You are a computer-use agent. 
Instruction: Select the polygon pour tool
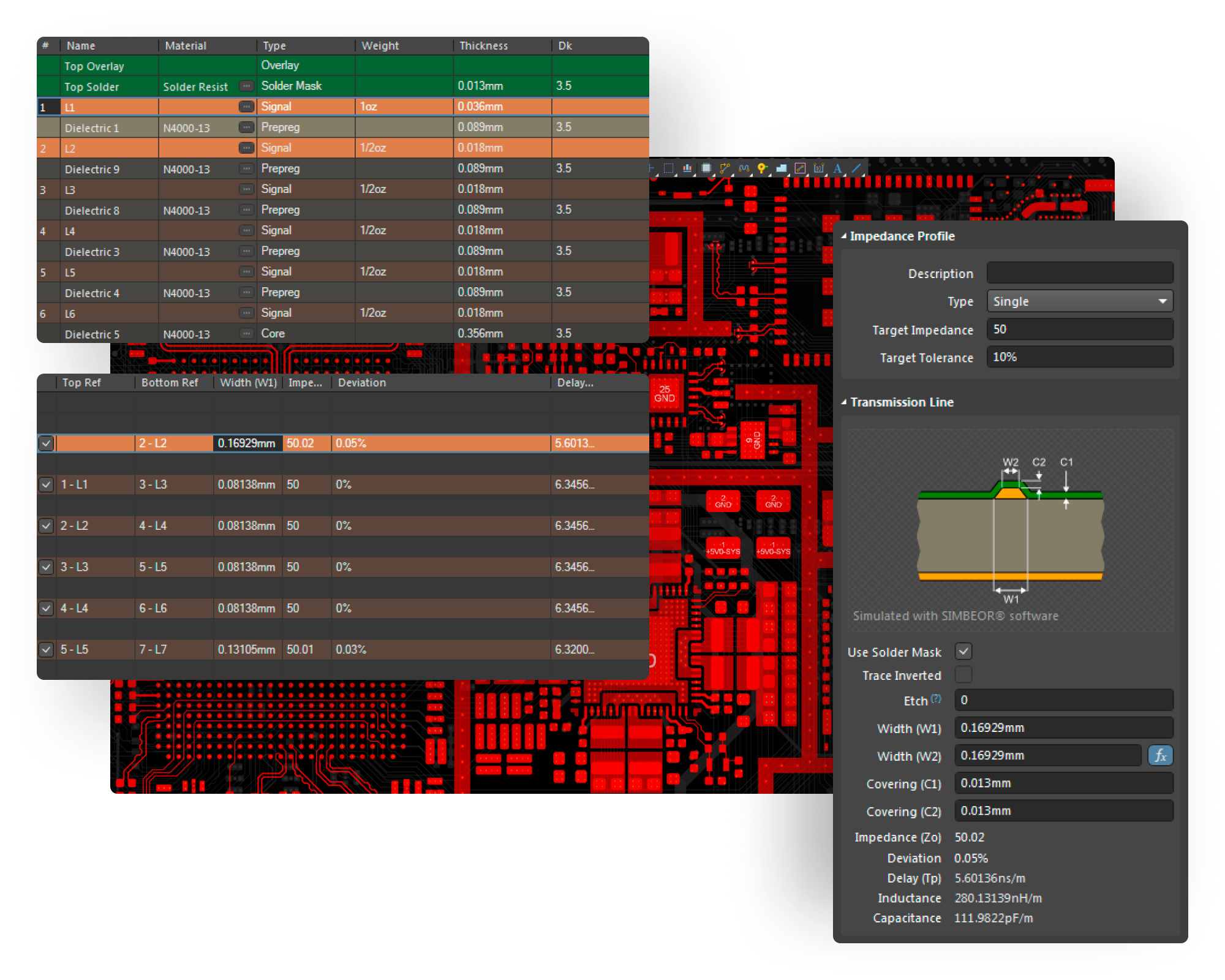(782, 168)
